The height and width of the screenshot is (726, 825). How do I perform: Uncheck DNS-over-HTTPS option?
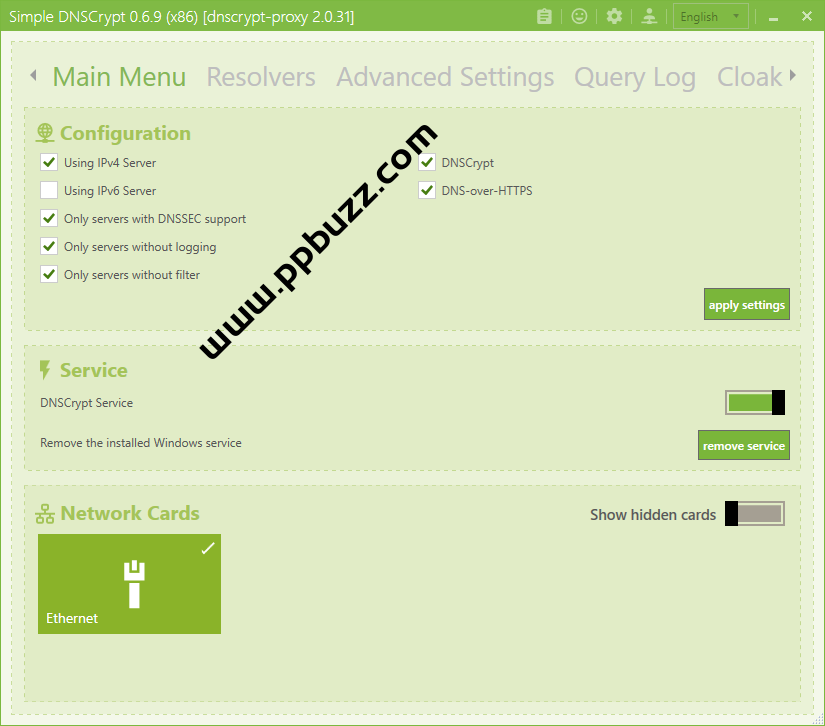tap(427, 190)
